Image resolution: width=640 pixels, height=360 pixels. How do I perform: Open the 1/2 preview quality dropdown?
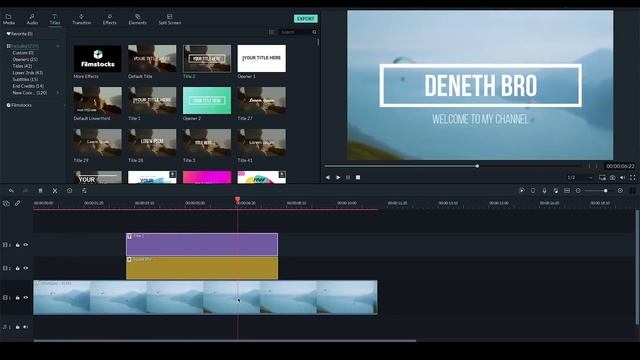click(x=580, y=177)
